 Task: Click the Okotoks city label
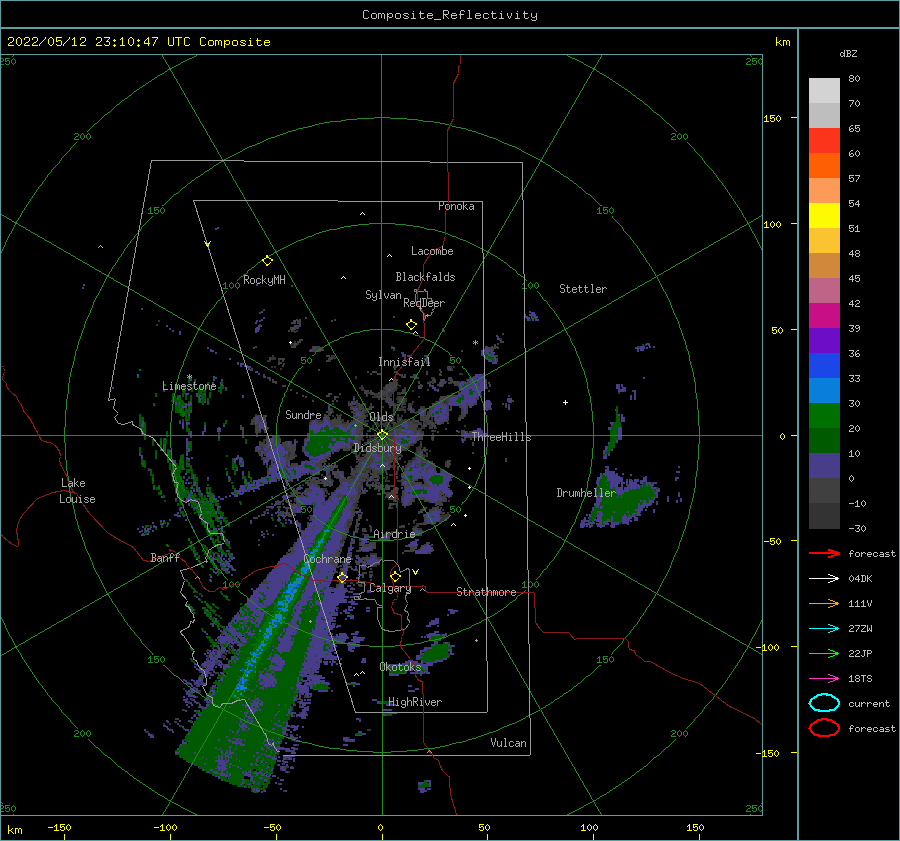[400, 667]
